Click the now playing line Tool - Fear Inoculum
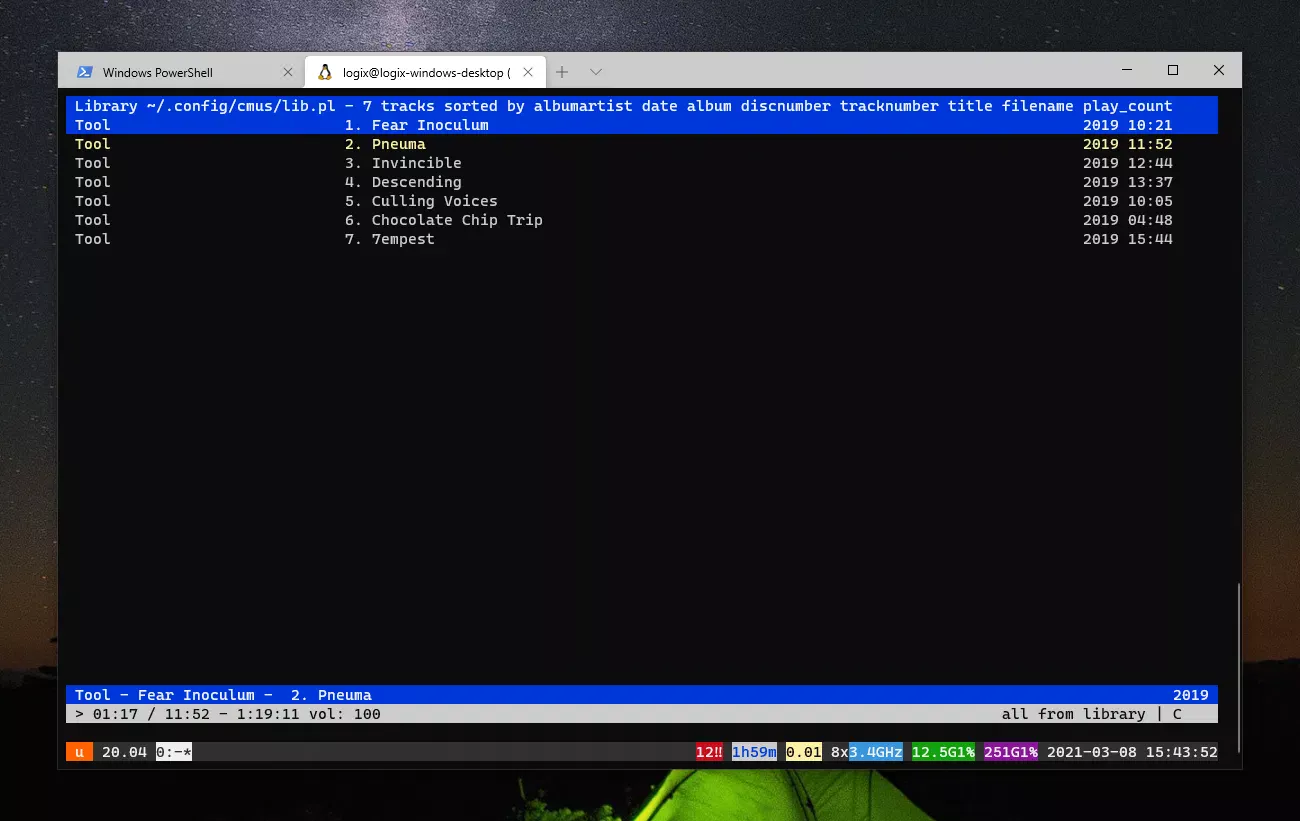Image resolution: width=1300 pixels, height=821 pixels. coord(642,695)
